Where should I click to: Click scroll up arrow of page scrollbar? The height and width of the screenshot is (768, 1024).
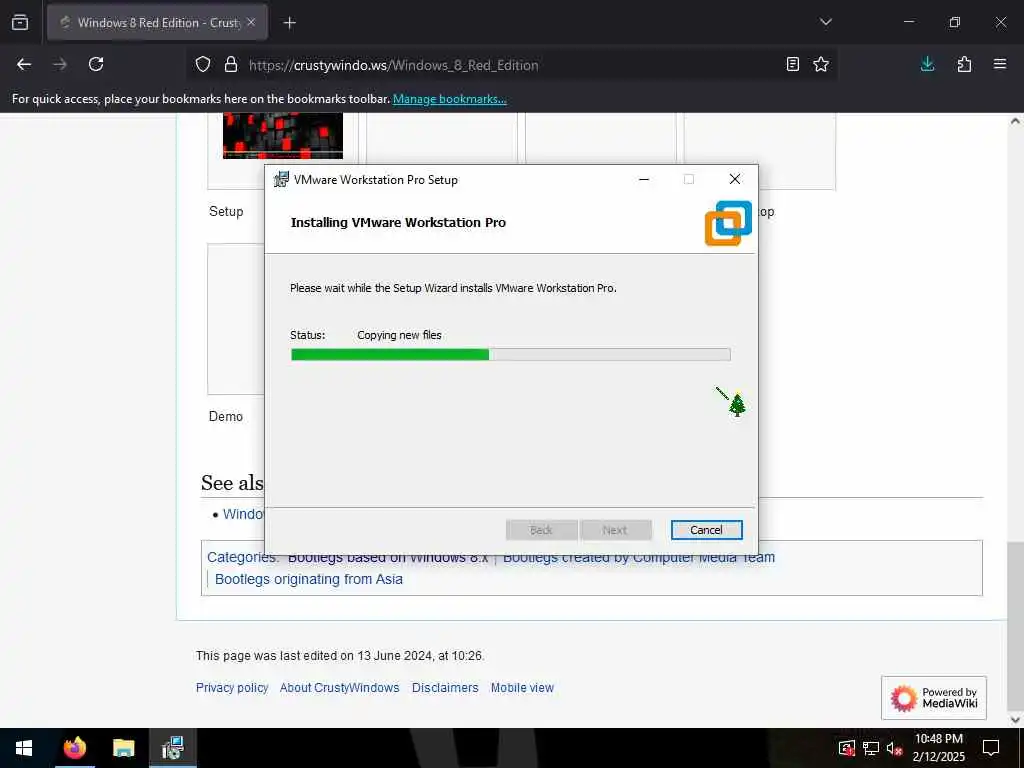[1015, 121]
